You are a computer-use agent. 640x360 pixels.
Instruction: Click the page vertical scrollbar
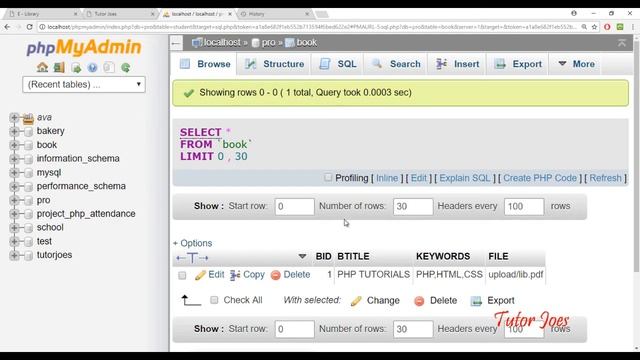coord(636,155)
